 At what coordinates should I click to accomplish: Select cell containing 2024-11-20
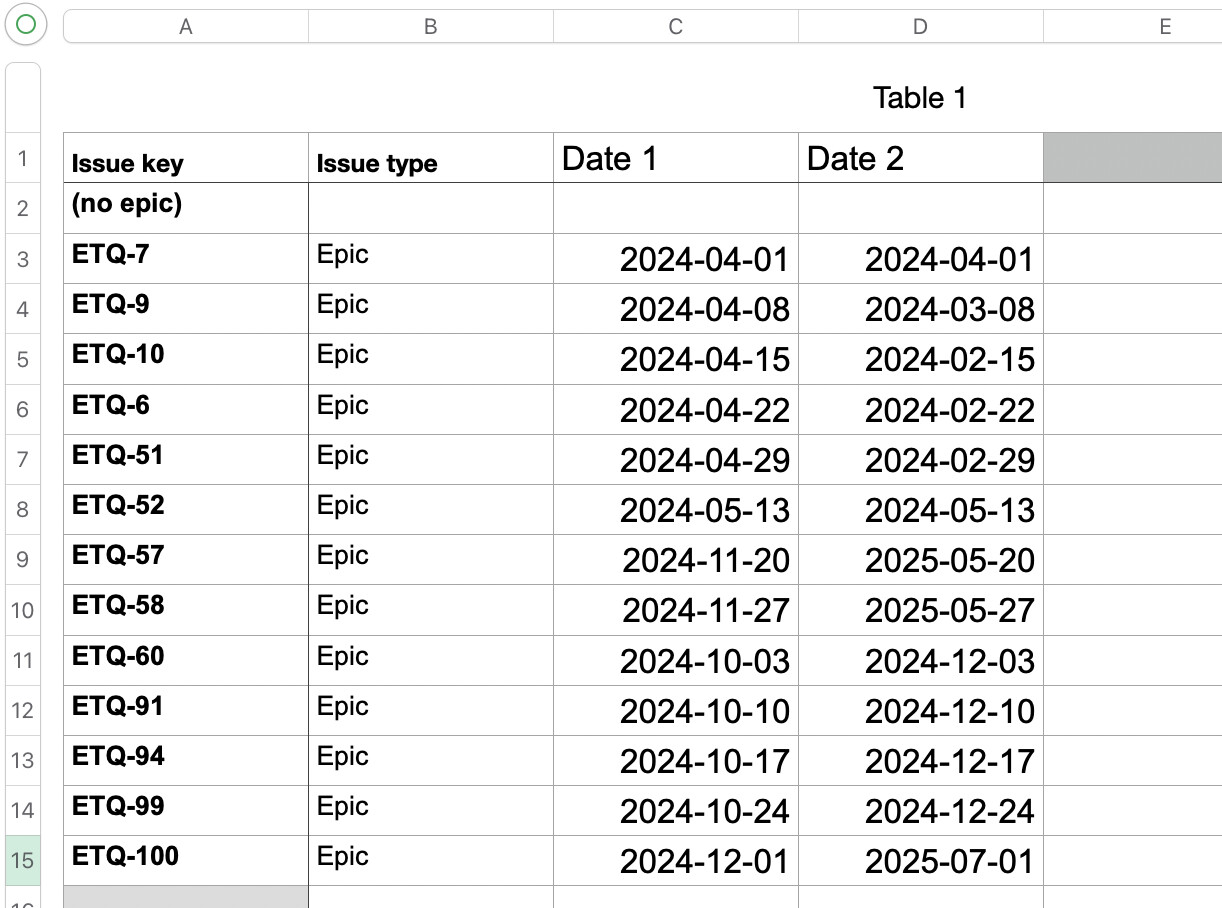676,560
